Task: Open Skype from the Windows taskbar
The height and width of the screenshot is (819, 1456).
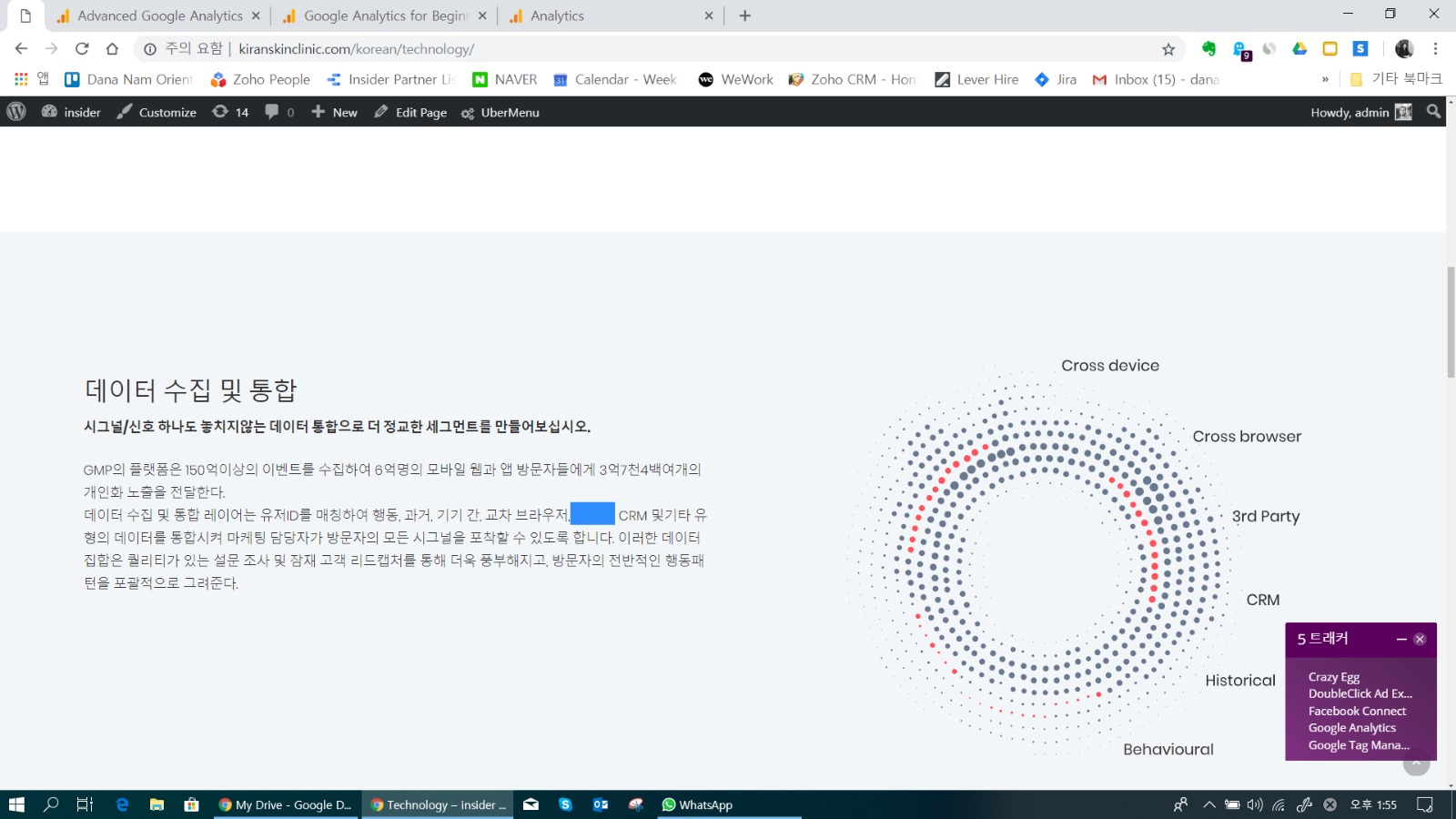Action: pyautogui.click(x=565, y=804)
